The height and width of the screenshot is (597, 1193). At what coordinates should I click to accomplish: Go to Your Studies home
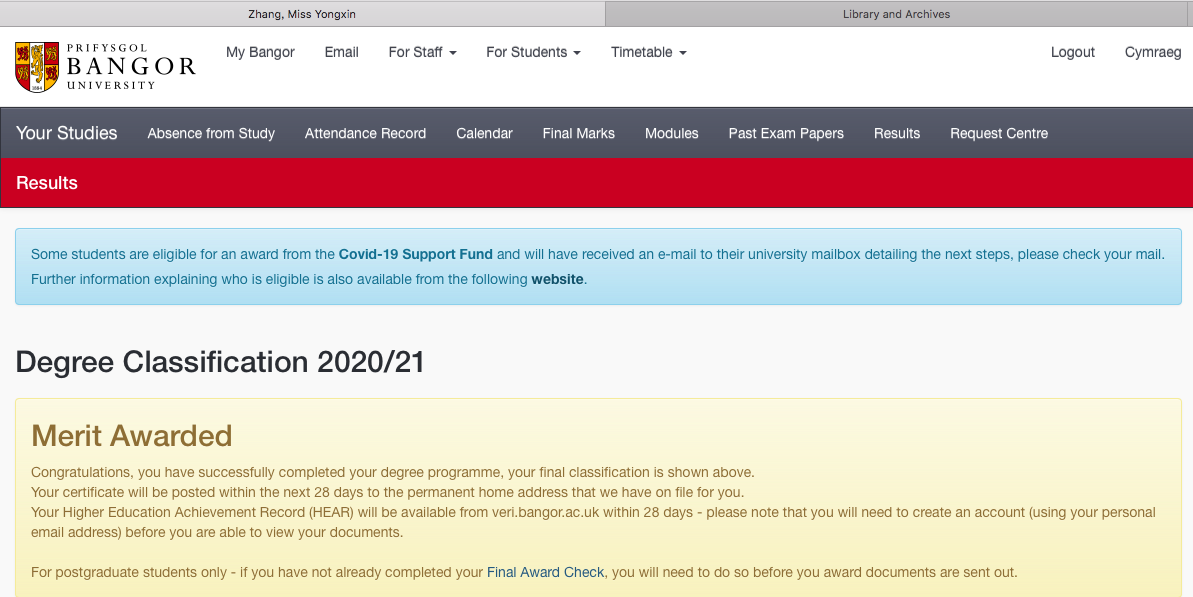(67, 133)
